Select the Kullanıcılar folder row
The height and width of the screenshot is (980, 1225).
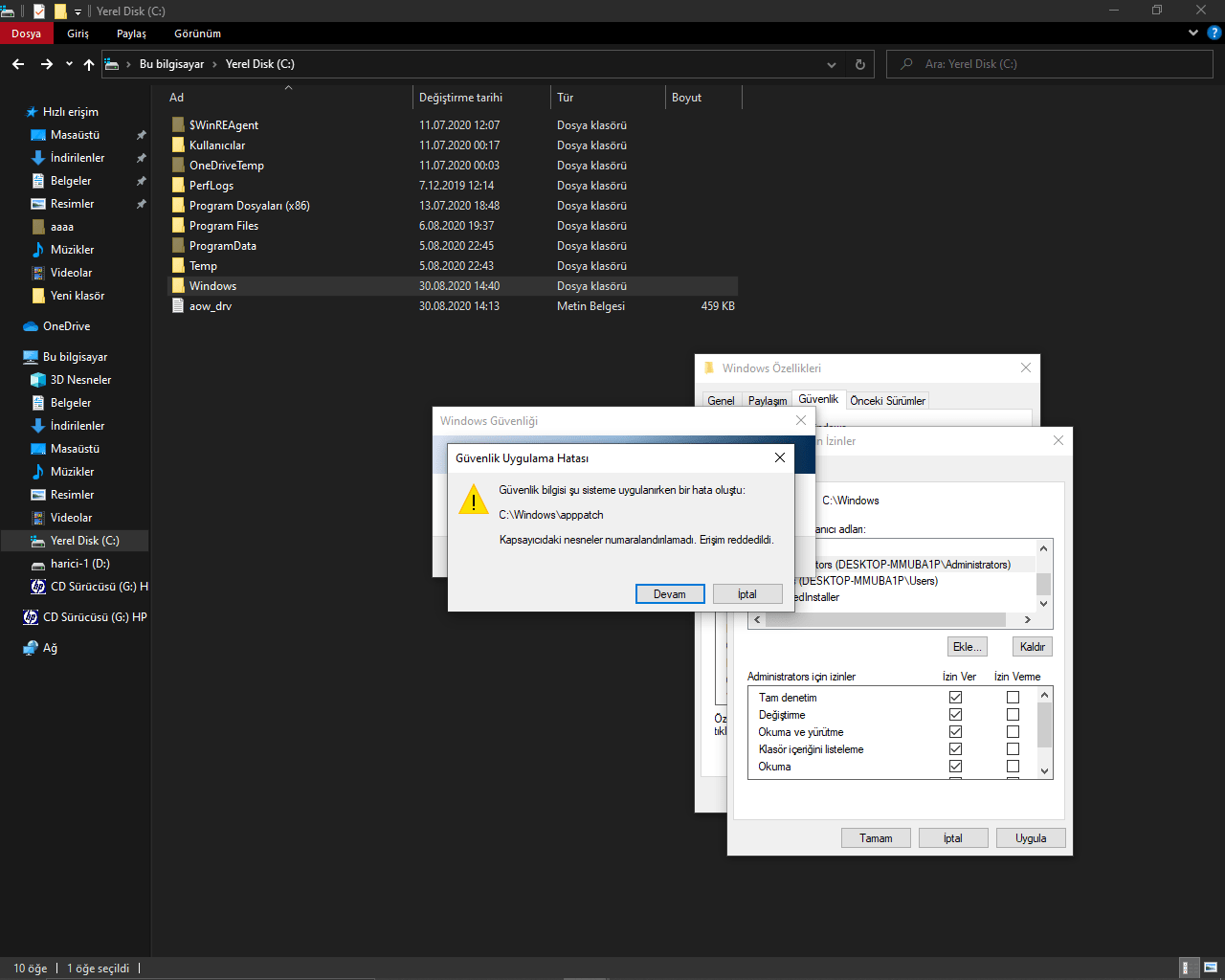tap(453, 145)
